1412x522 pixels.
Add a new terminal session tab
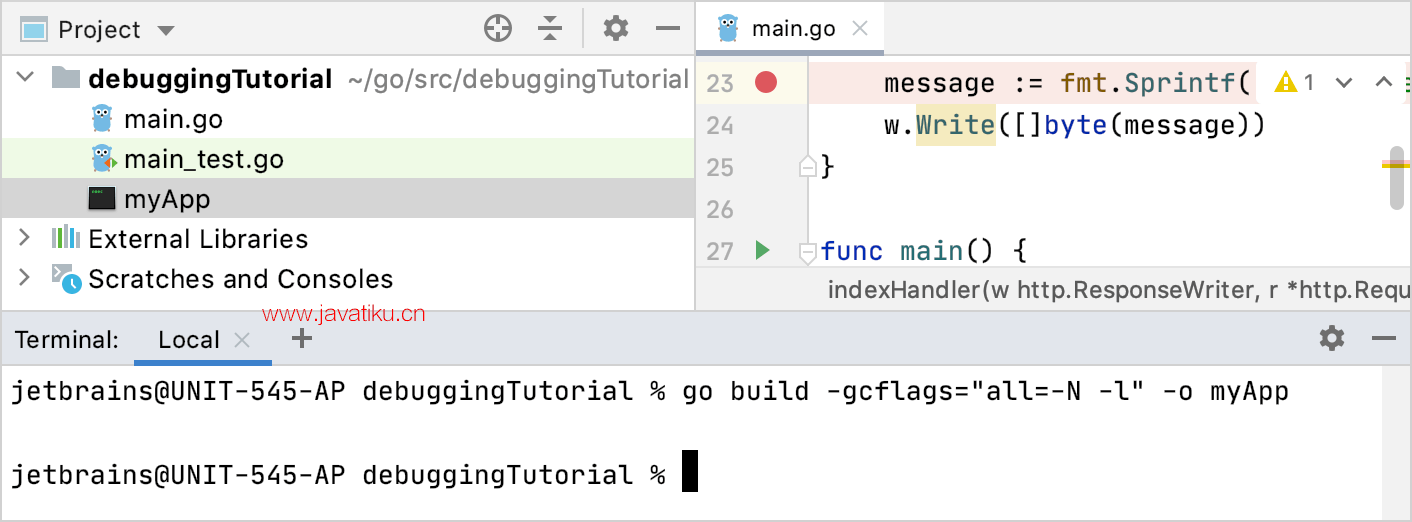tap(302, 339)
